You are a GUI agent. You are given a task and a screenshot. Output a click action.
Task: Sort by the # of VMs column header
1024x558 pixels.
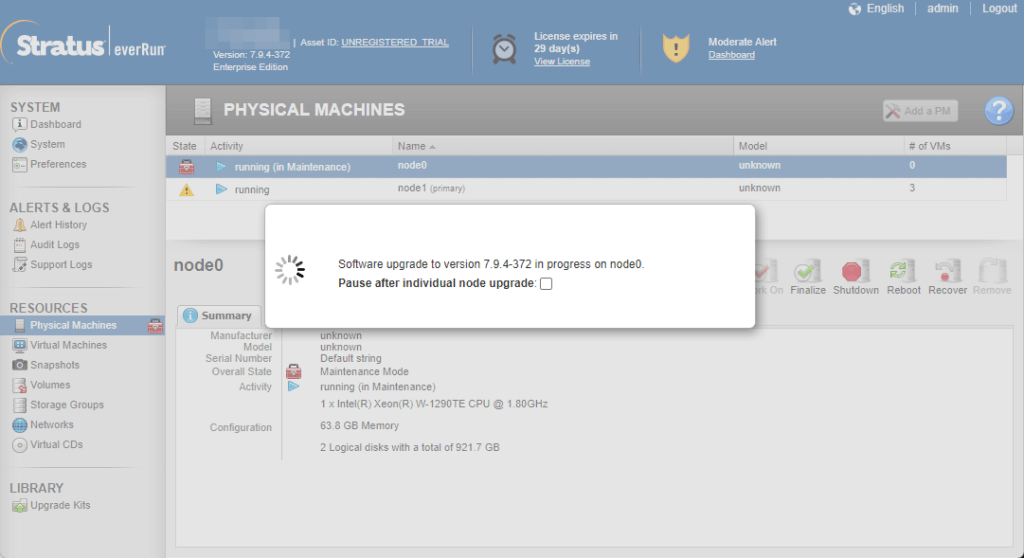click(x=955, y=146)
